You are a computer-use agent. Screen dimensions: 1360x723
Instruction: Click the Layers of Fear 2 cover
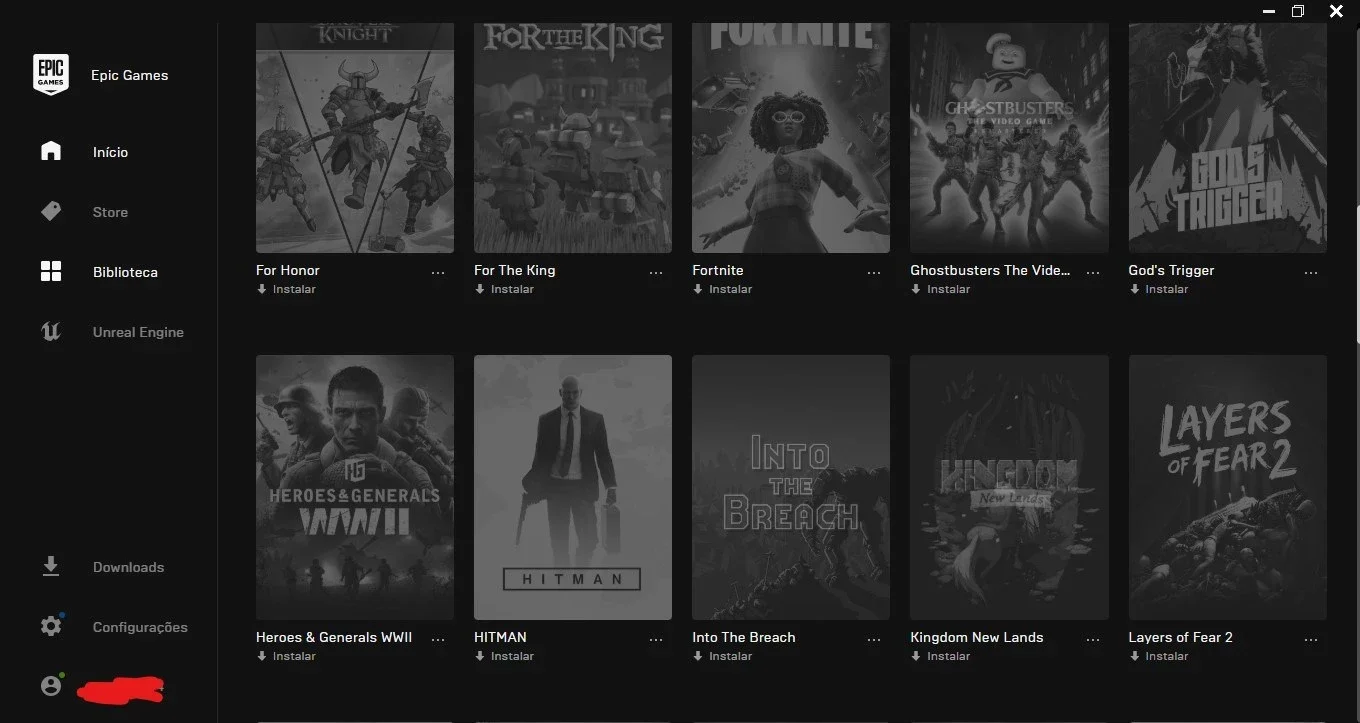tap(1228, 487)
